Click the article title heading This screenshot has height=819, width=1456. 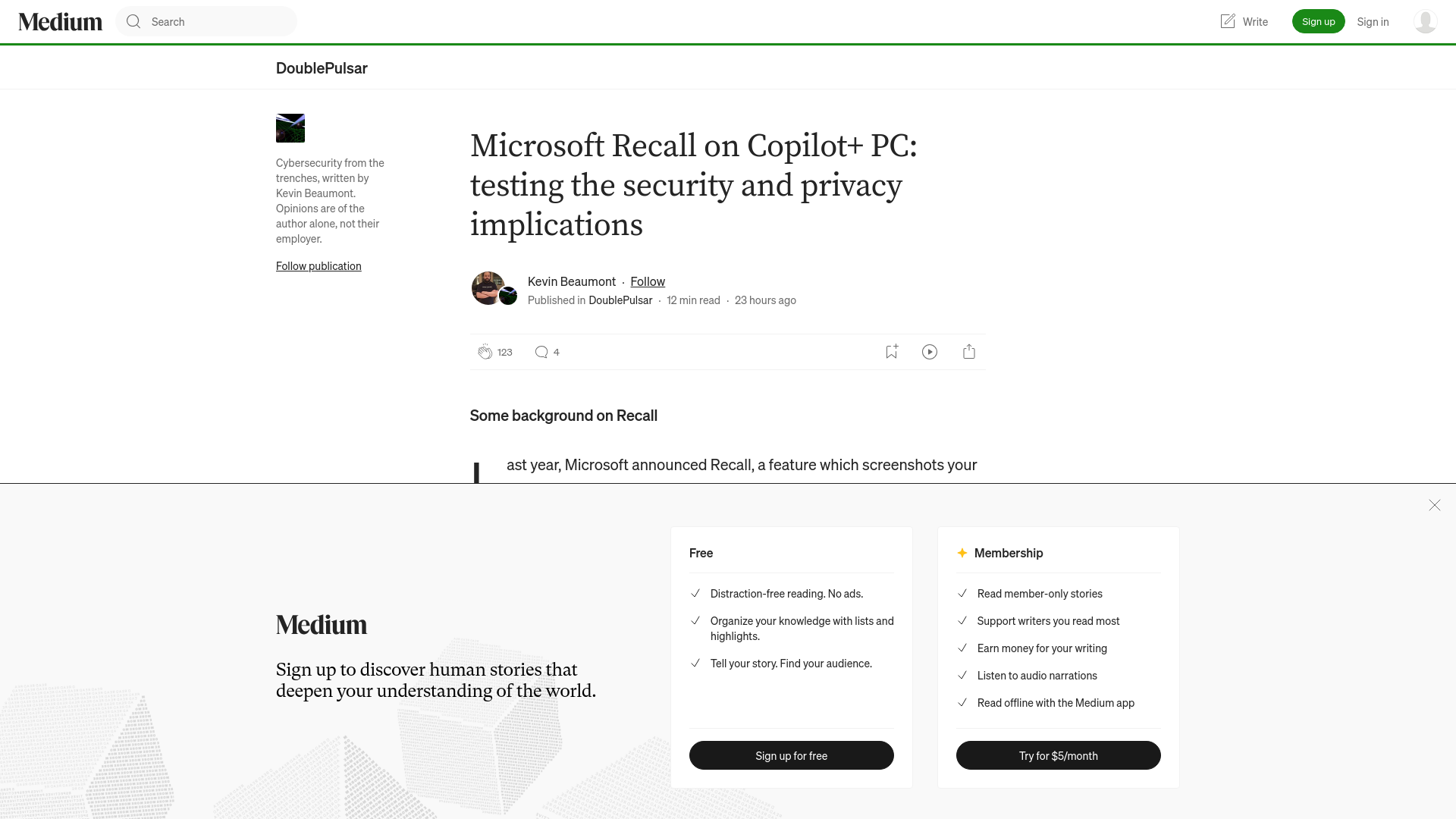tap(694, 185)
